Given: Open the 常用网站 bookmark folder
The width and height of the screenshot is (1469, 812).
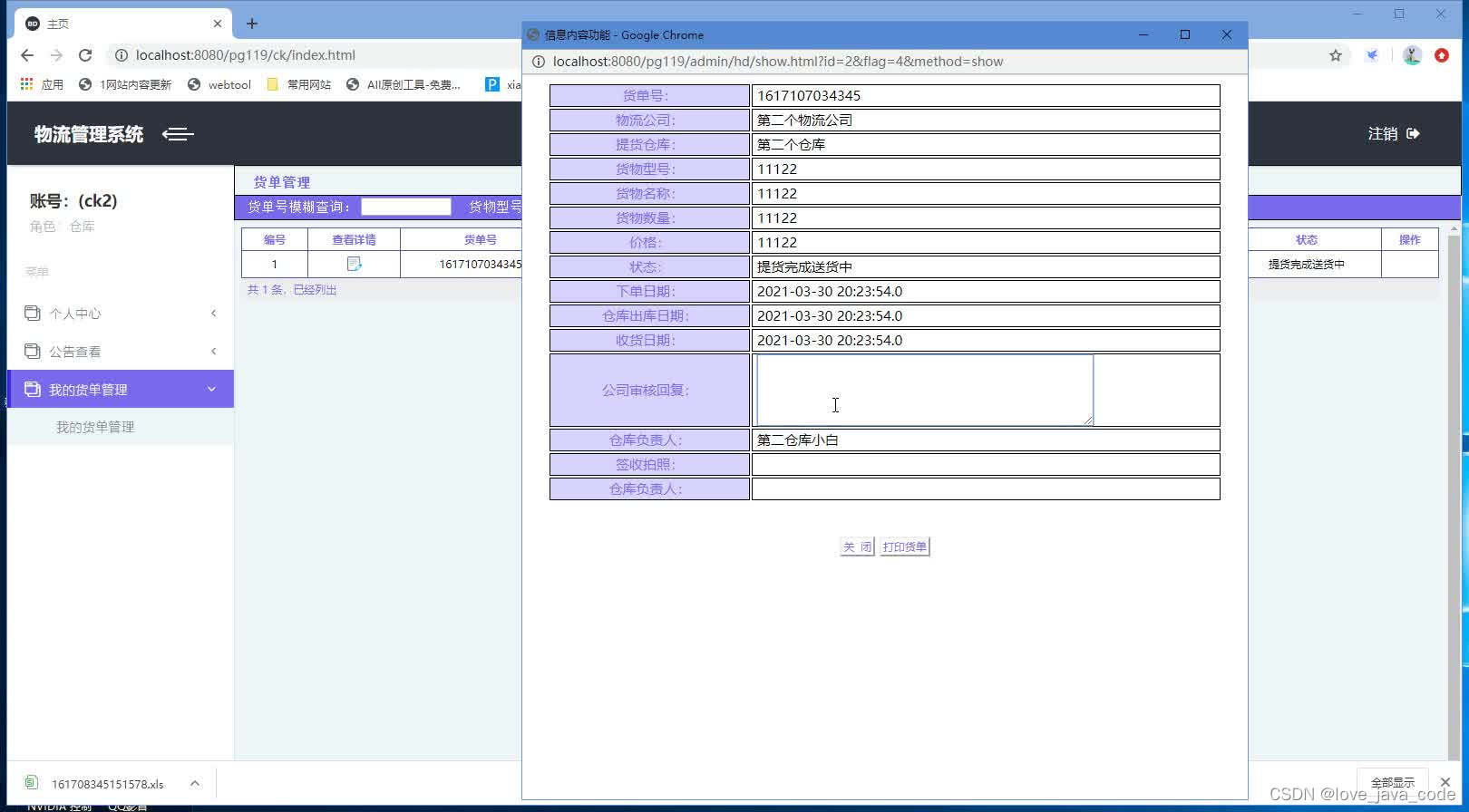Looking at the screenshot, I should coord(299,84).
